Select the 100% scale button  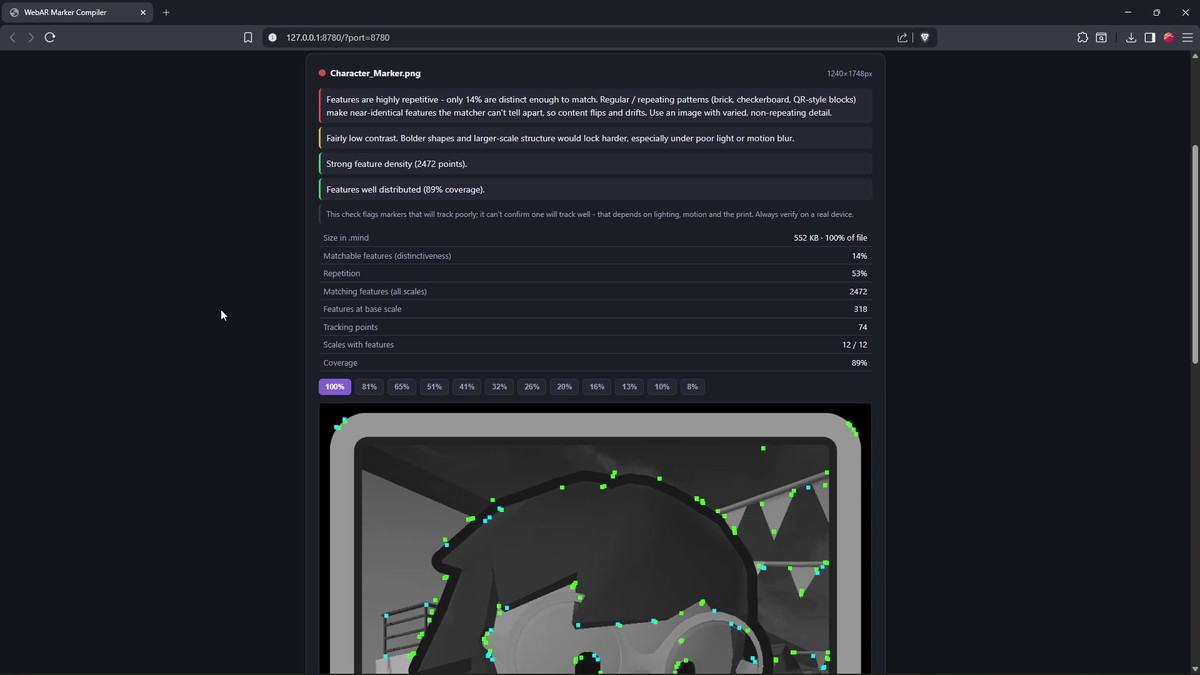pyautogui.click(x=335, y=386)
